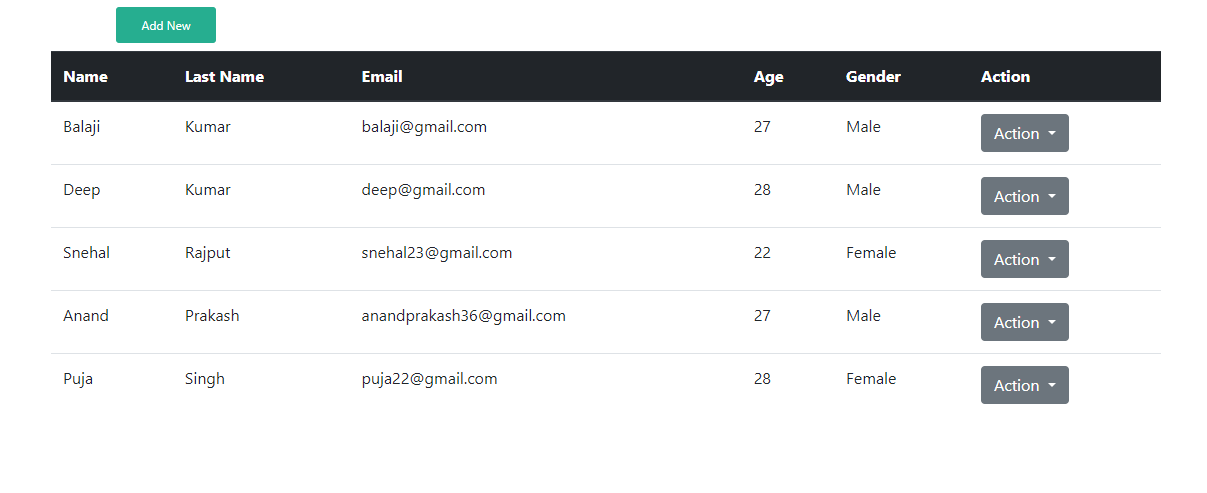Click the last name Prakash
This screenshot has height=493, width=1207.
[x=212, y=316]
